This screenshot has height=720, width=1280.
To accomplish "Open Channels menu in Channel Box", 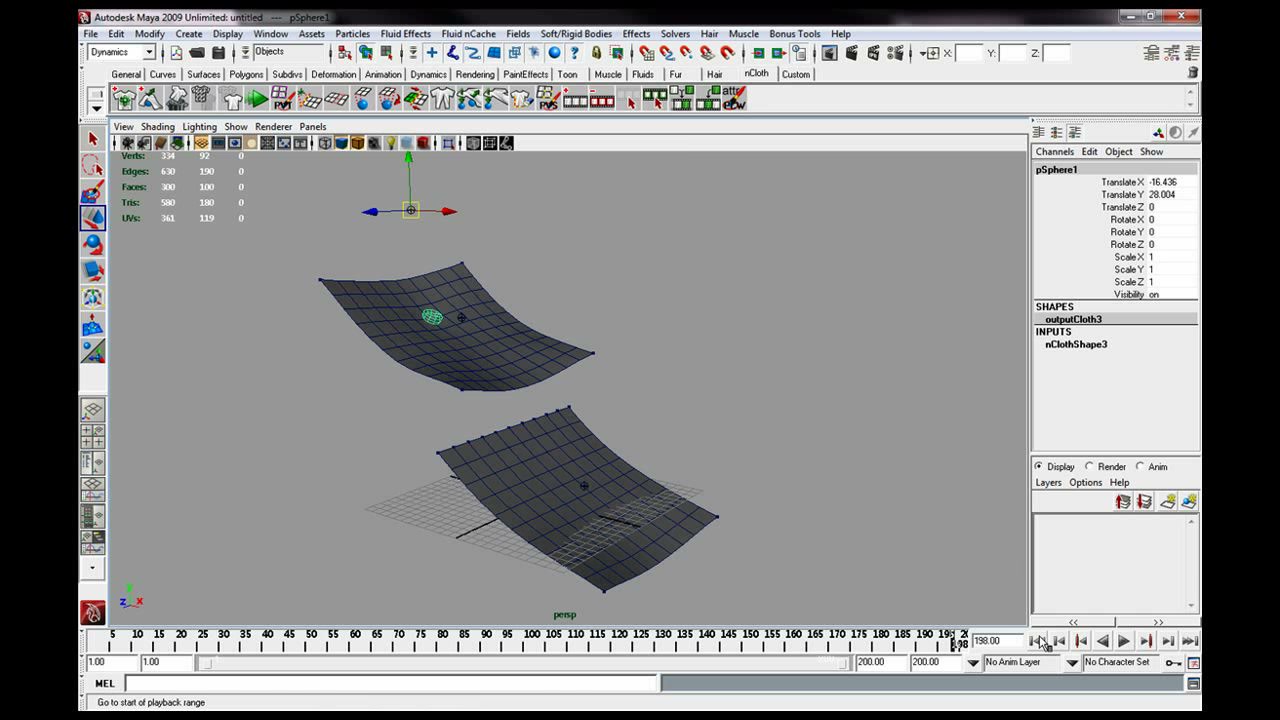I will 1054,152.
